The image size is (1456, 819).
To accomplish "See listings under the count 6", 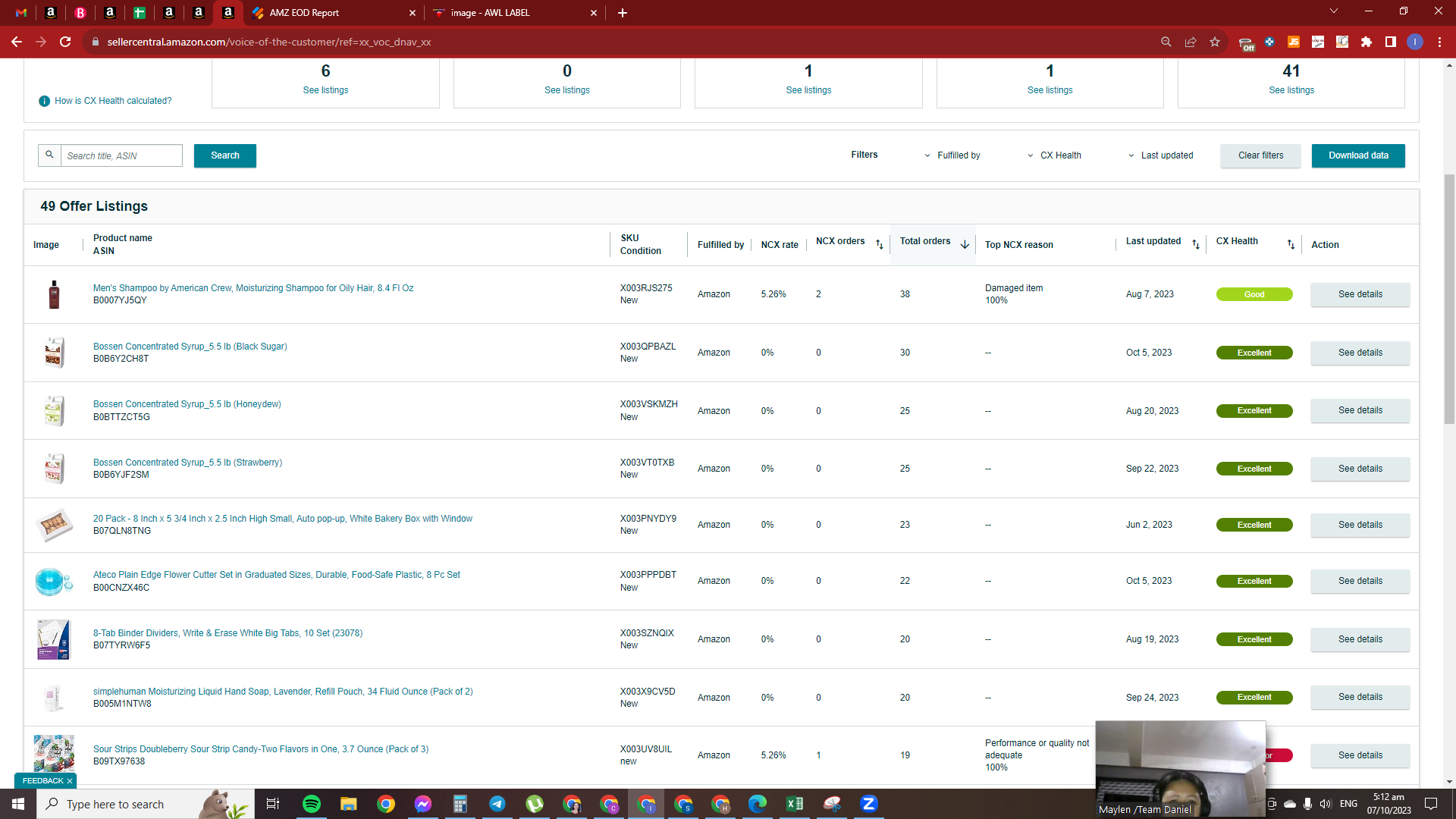I will tap(325, 90).
